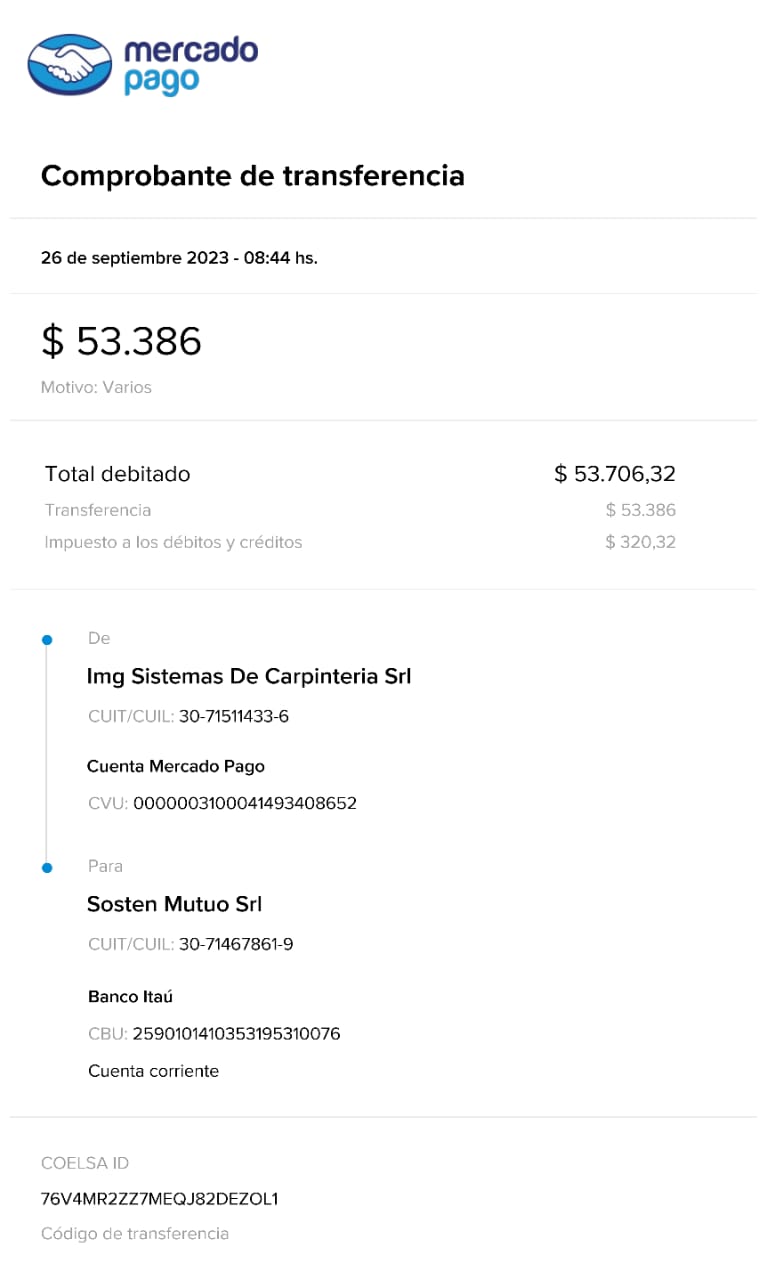767x1280 pixels.
Task: Click the $ 53.706,32 total amount
Action: coord(615,474)
